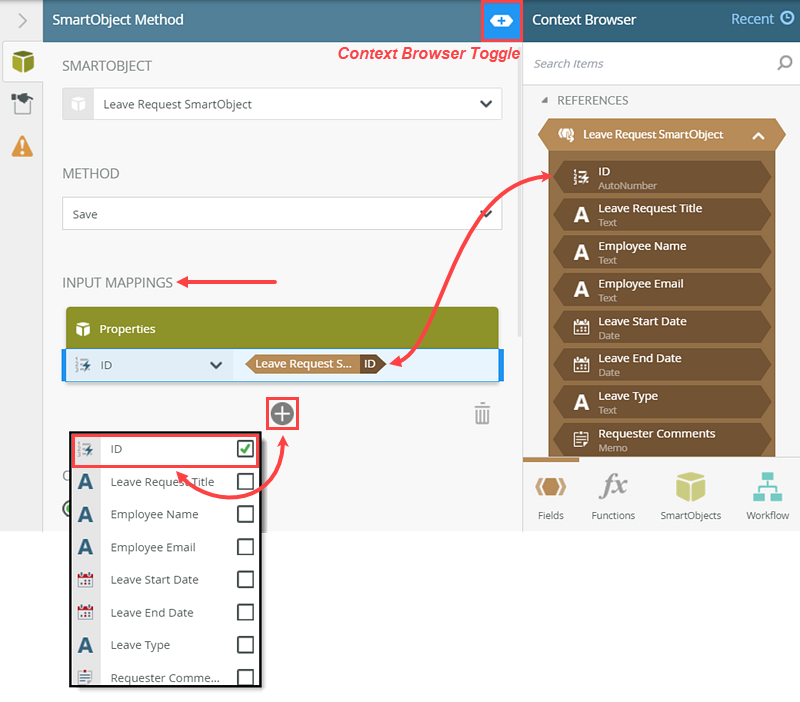Click the search magnifier icon

click(x=785, y=63)
